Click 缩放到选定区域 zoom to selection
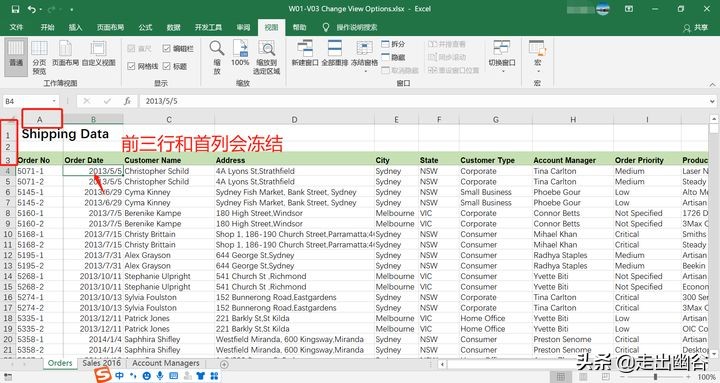 [266, 57]
